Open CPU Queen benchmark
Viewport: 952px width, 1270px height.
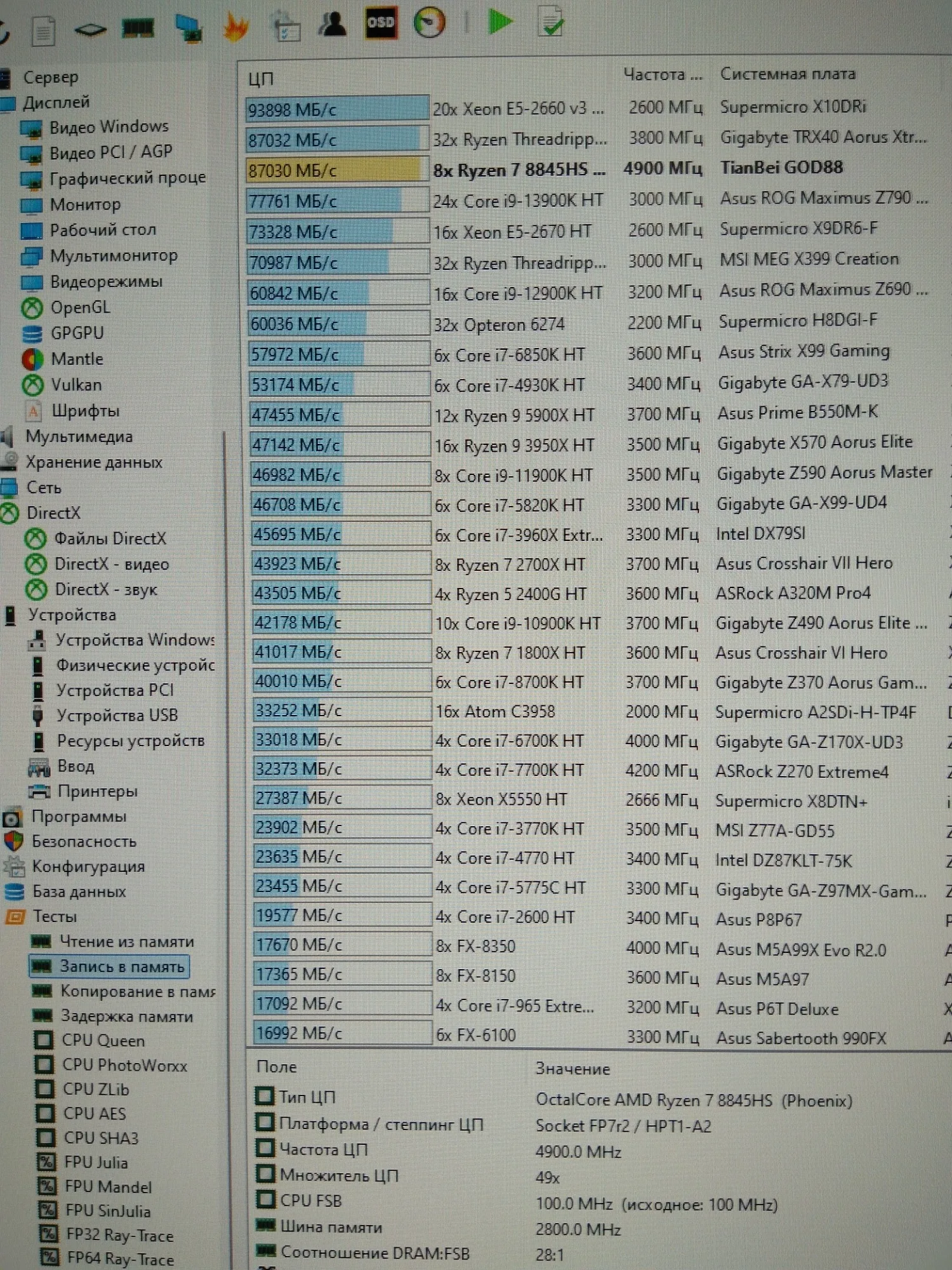[x=103, y=1041]
